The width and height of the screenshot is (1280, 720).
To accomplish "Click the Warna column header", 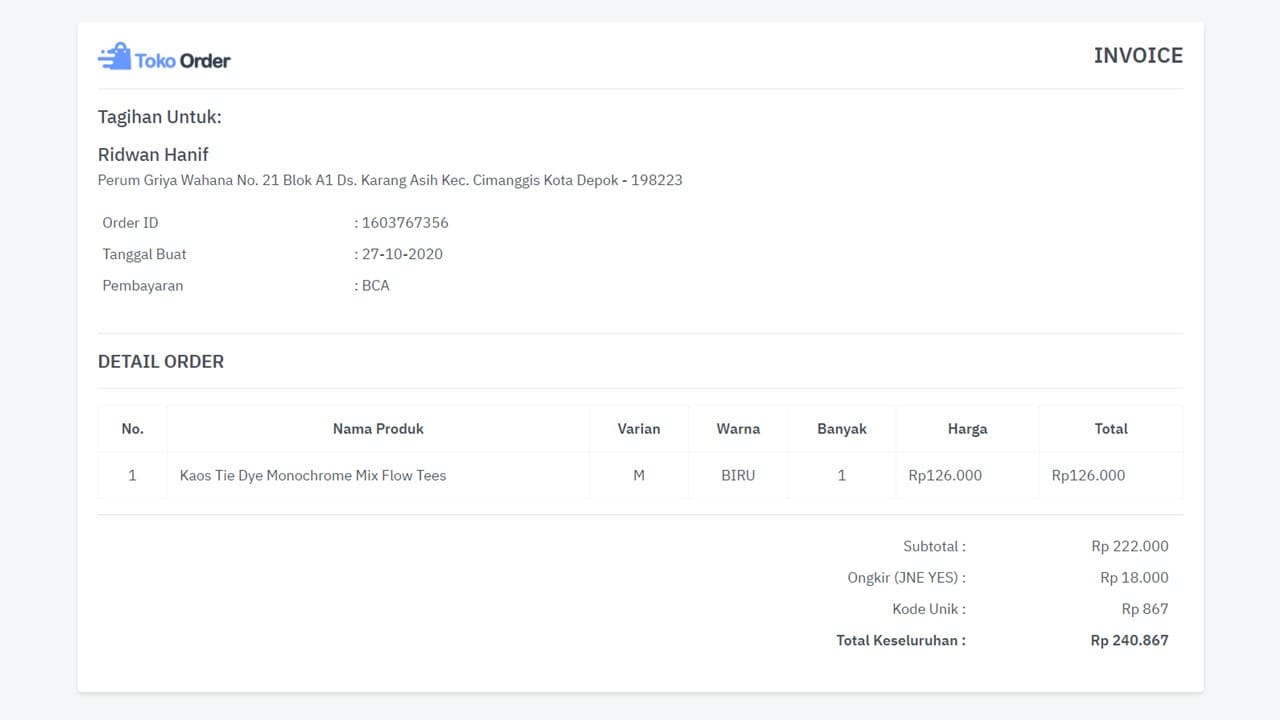I will click(x=738, y=428).
